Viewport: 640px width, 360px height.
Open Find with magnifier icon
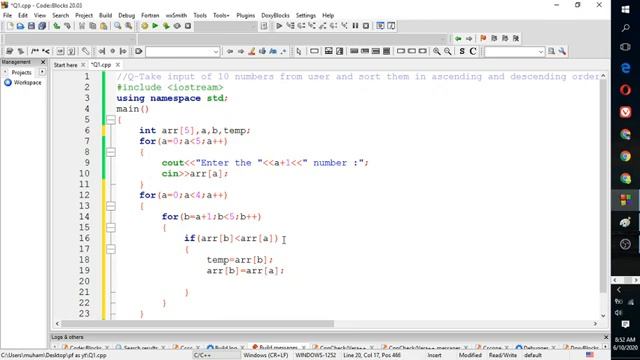click(118, 26)
